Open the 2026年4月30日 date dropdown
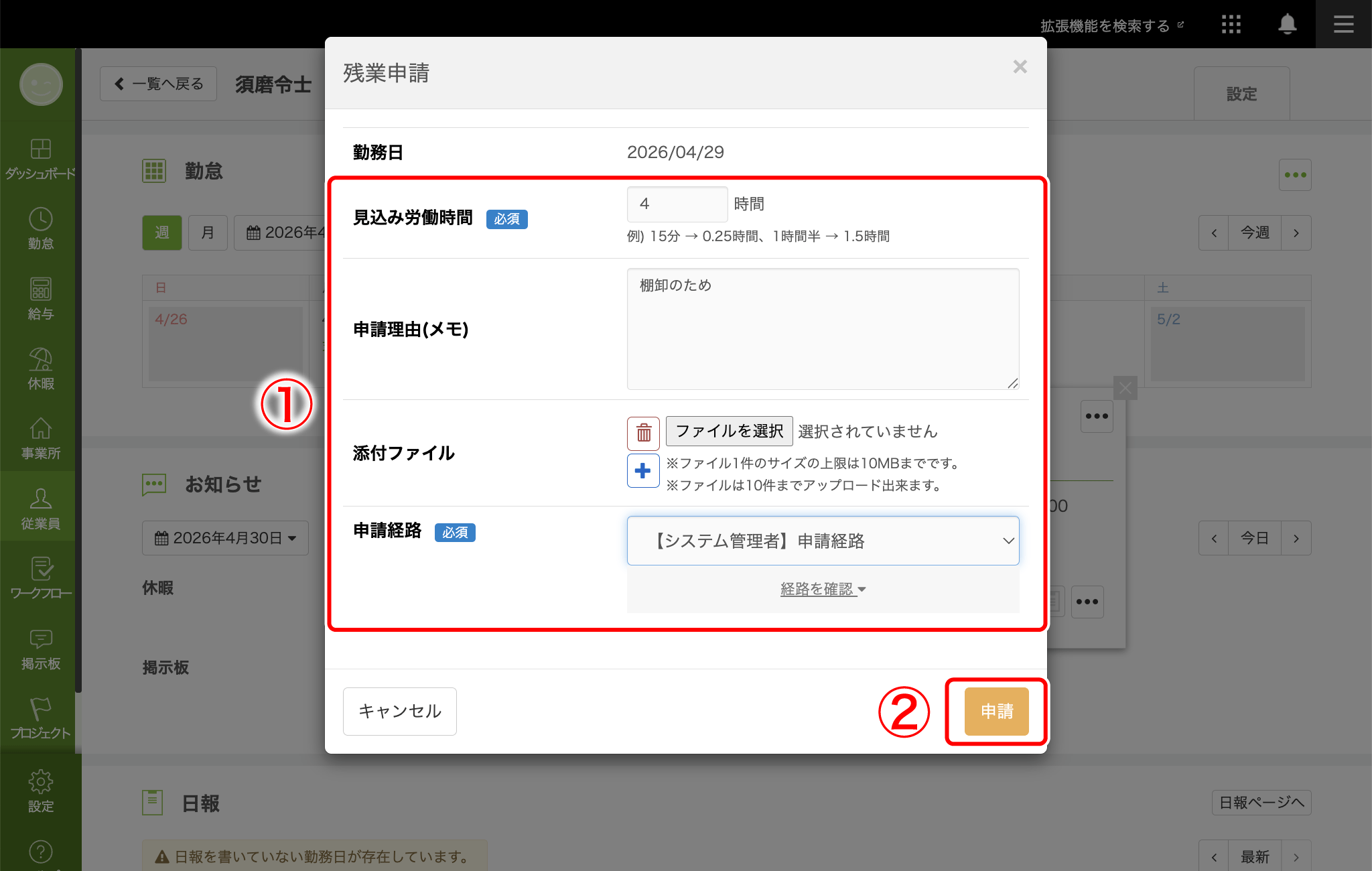 (x=225, y=538)
